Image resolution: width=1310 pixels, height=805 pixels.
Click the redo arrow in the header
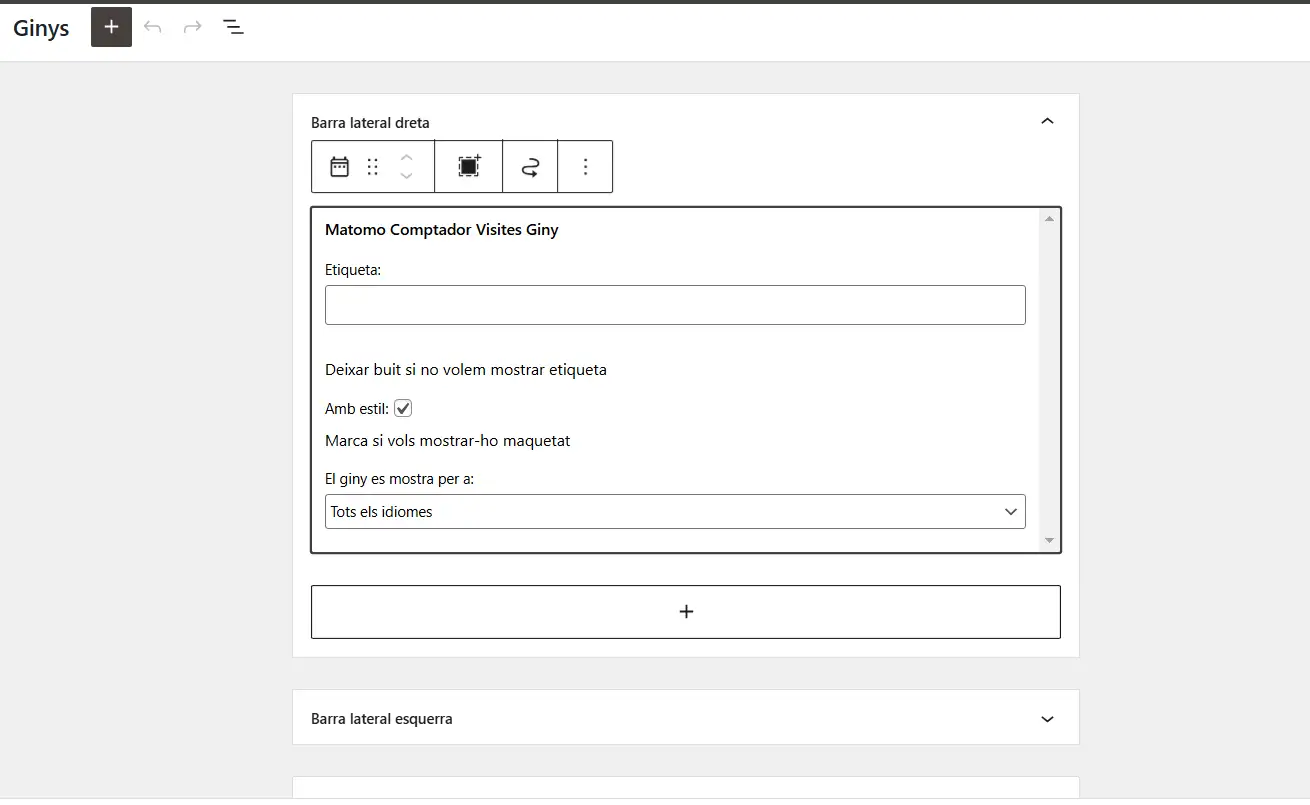pyautogui.click(x=193, y=27)
